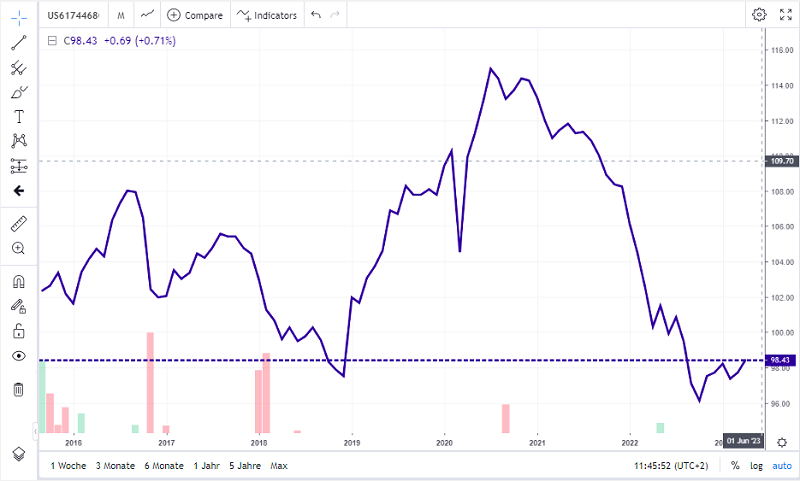Toggle magnet mode for drawings

(18, 282)
